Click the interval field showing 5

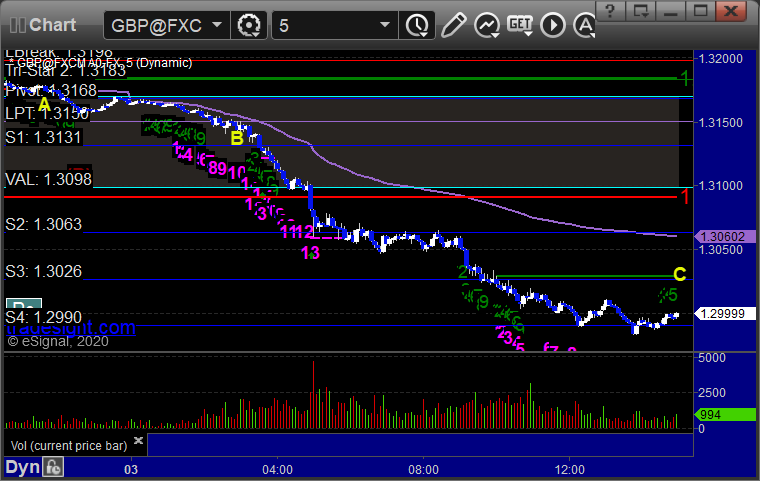coord(325,24)
